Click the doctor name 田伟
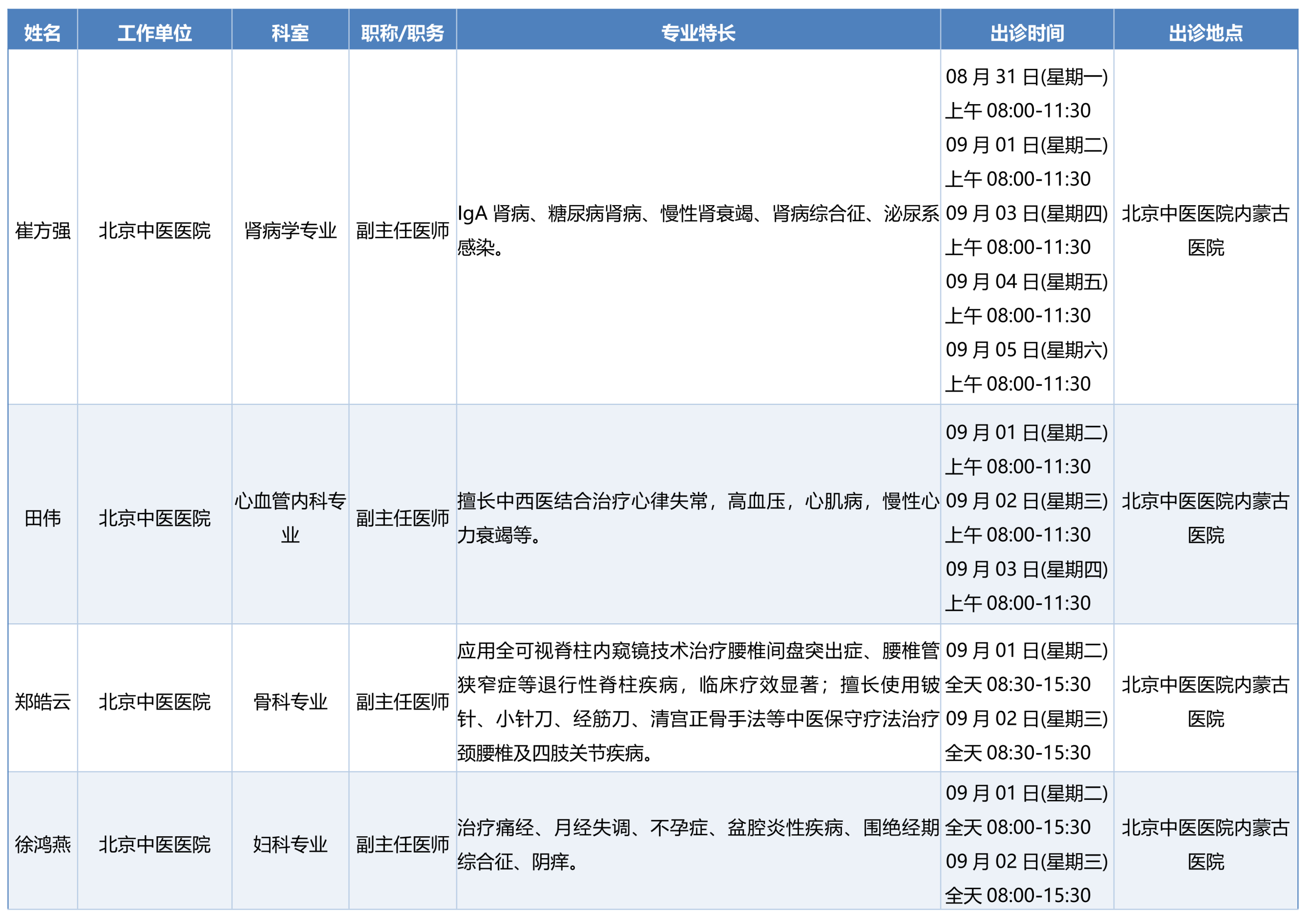This screenshot has height=924, width=1307. tap(43, 518)
